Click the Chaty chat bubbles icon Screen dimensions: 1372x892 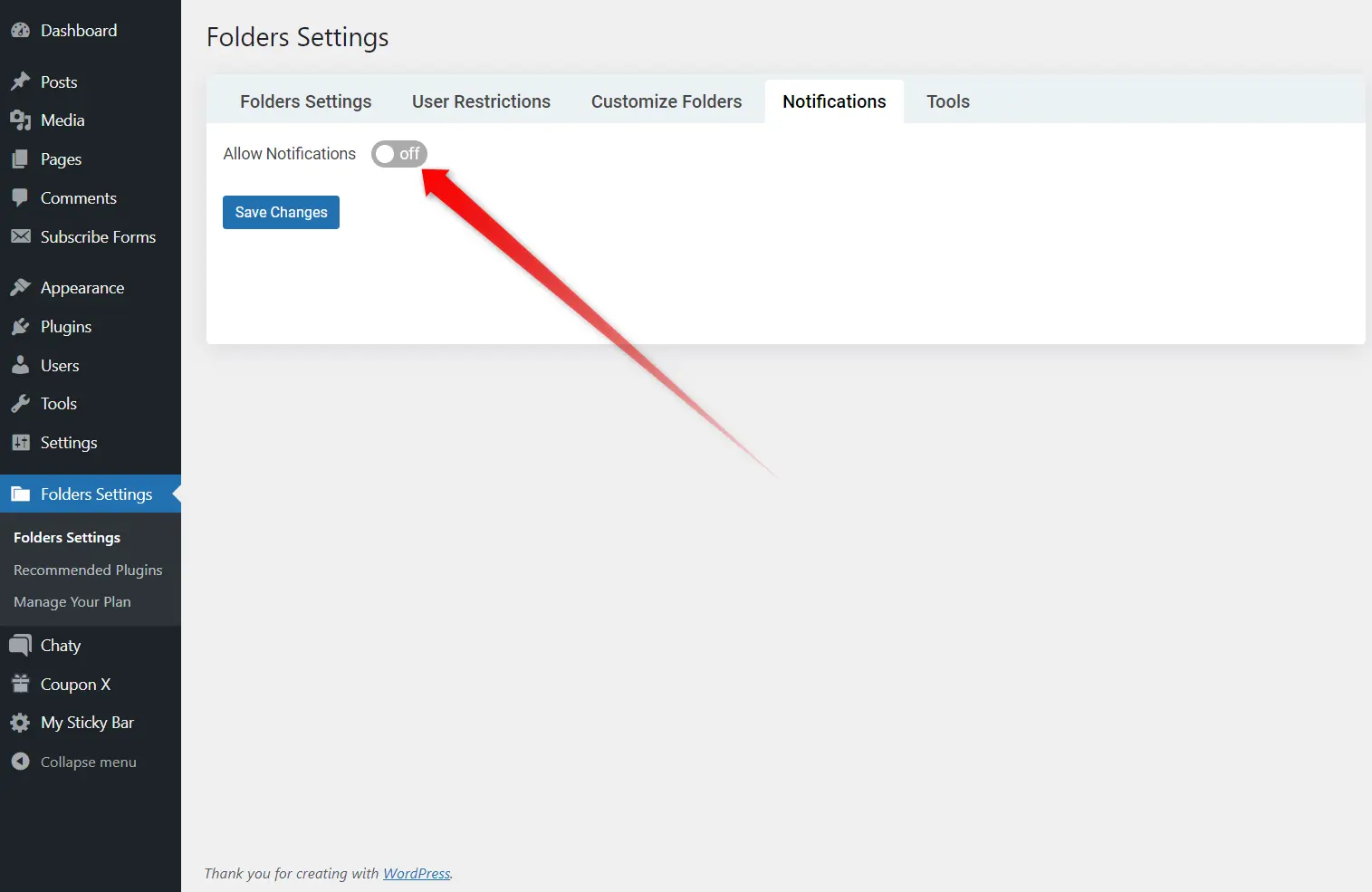coord(20,646)
